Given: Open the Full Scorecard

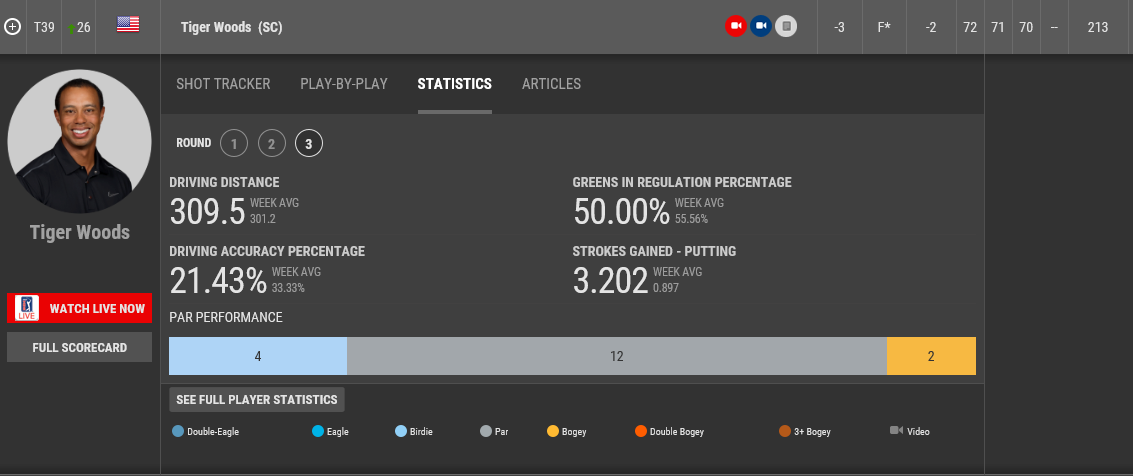Looking at the screenshot, I should pyautogui.click(x=79, y=347).
